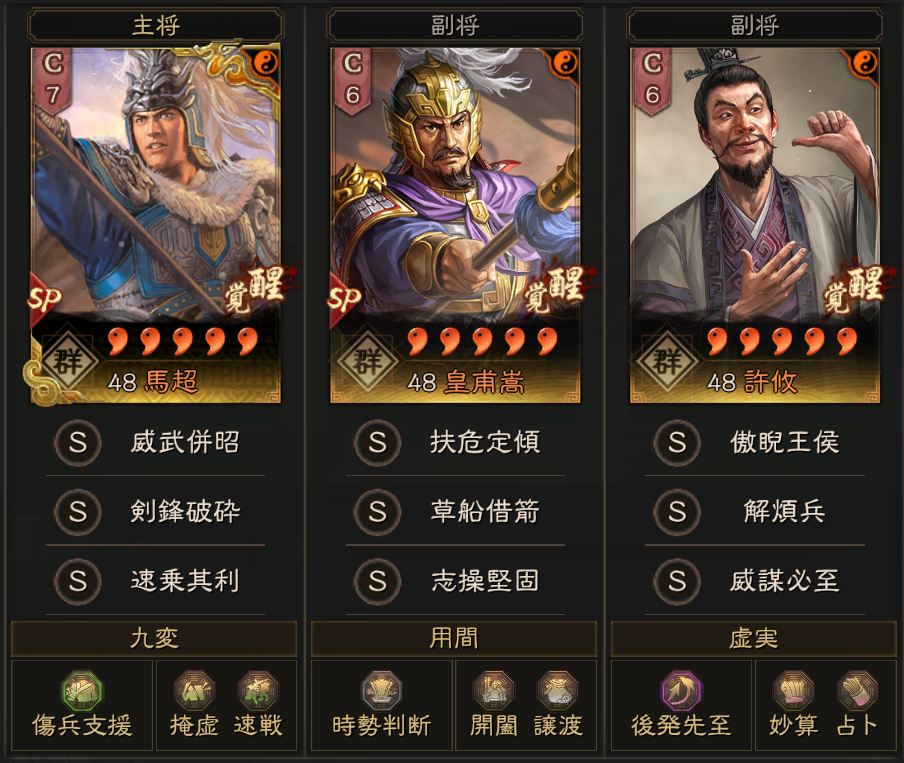
Task: Click the 掩虚 tactic icon
Action: 194,690
